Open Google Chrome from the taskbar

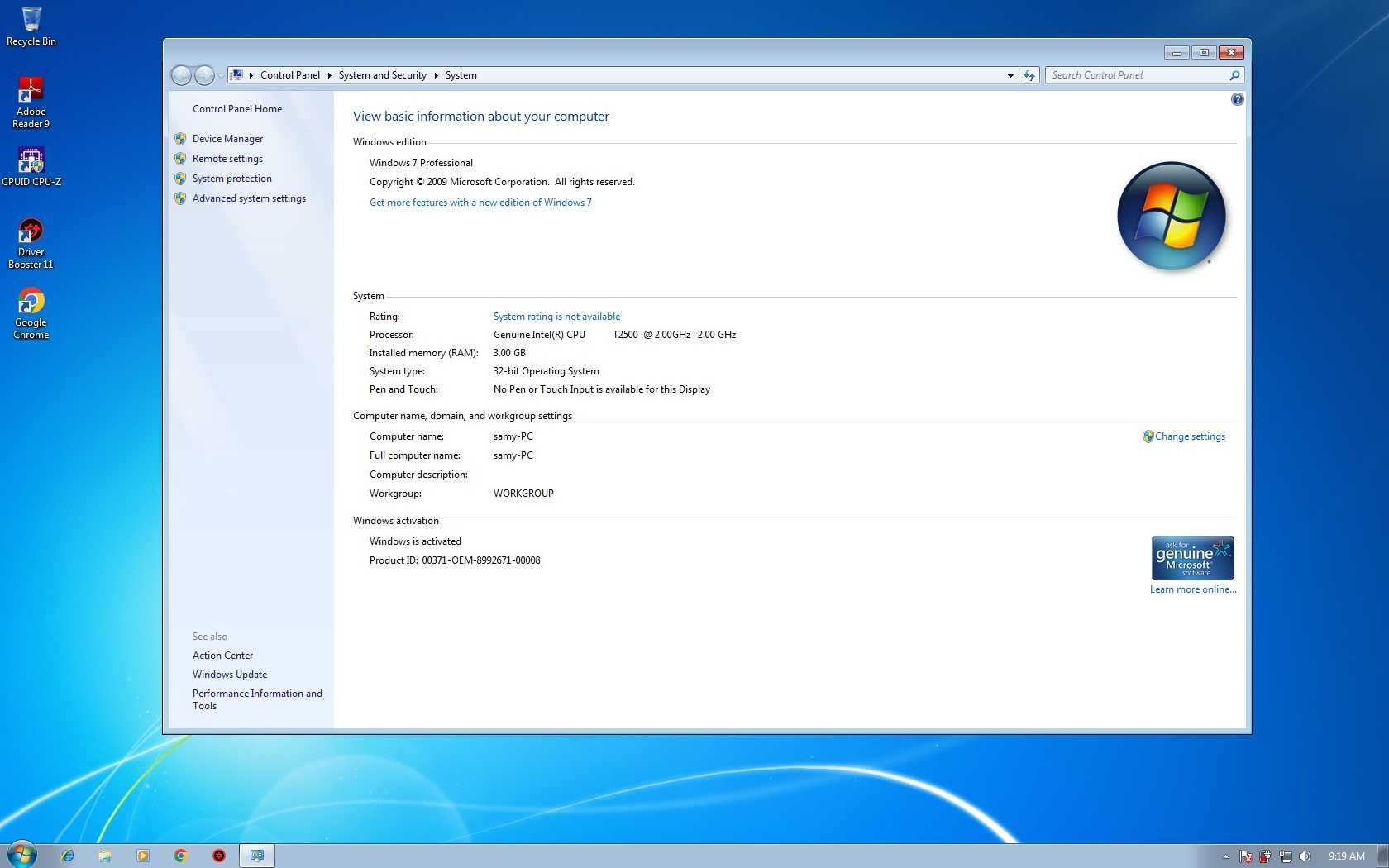click(181, 856)
